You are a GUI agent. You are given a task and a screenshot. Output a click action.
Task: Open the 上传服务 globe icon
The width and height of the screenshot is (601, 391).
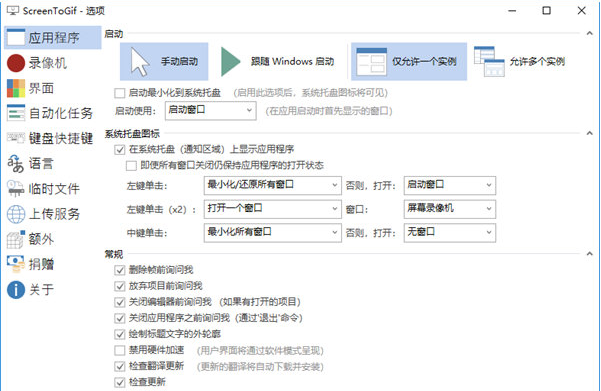tap(16, 214)
